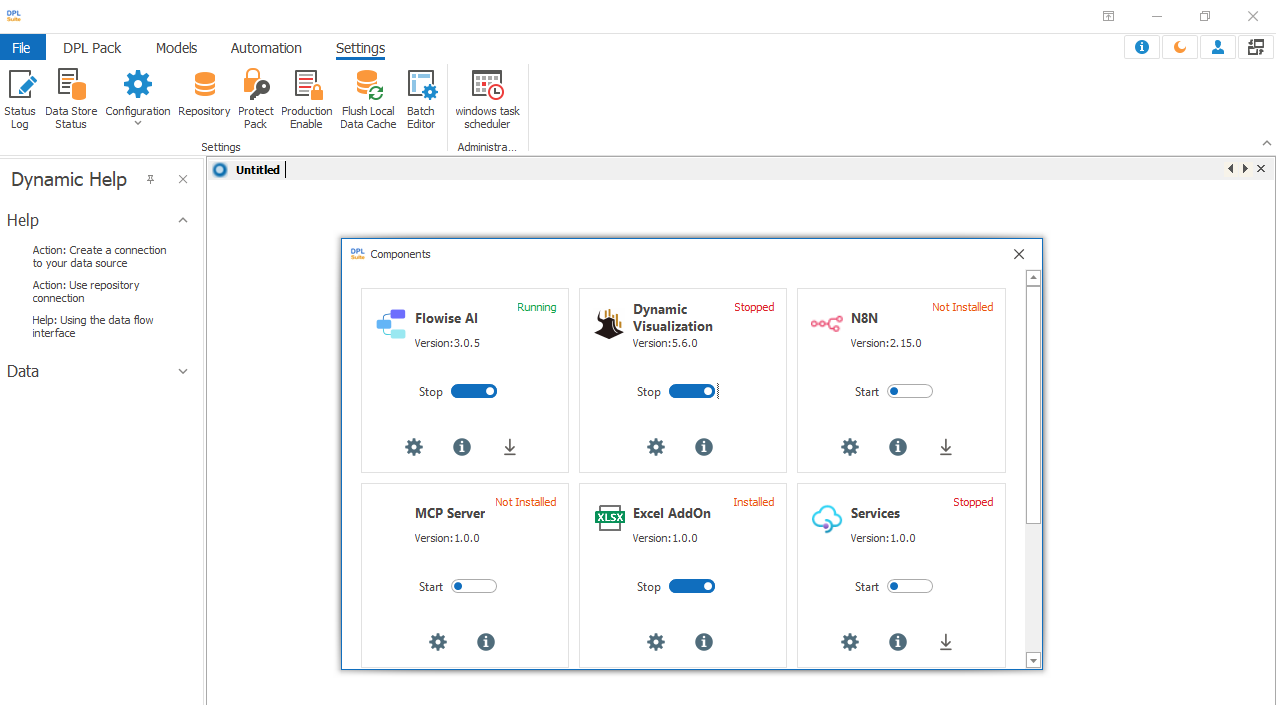Click the Components dialog scrollbar thumb
The image size is (1276, 705).
coord(1034,404)
